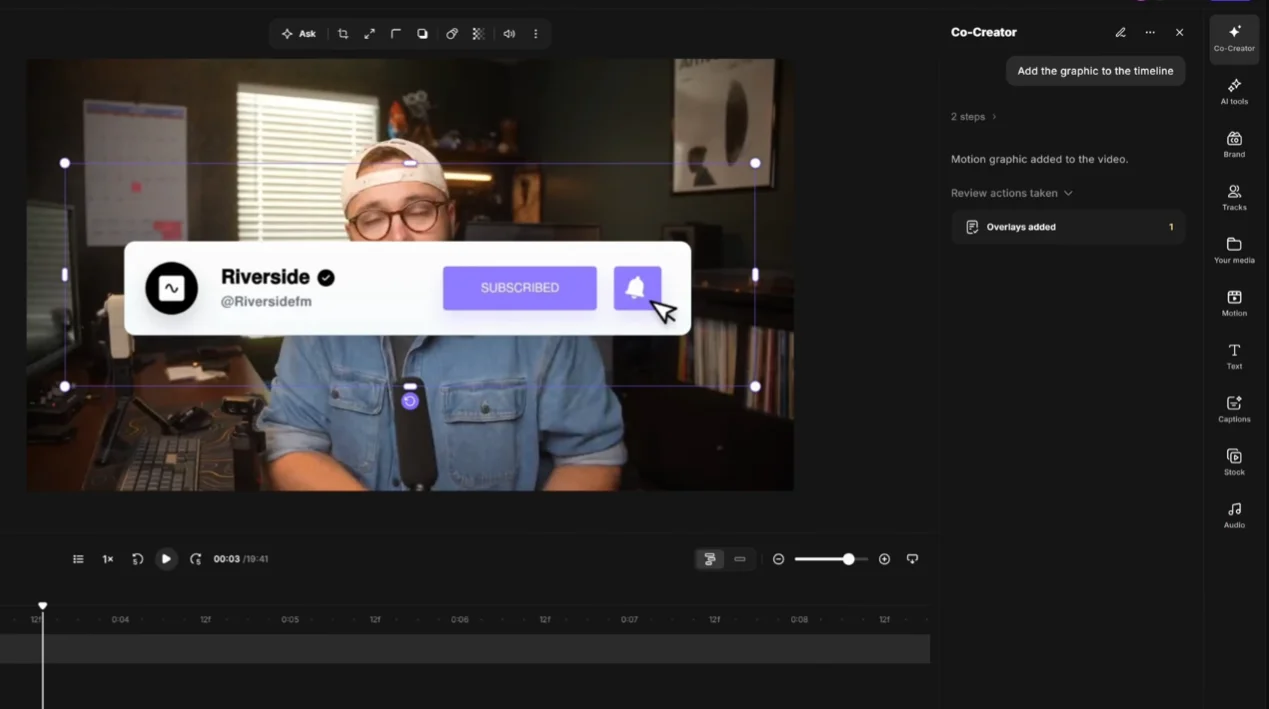Click the SUBSCRIBED button in overlay graphic
Viewport: 1269px width, 709px height.
click(520, 288)
